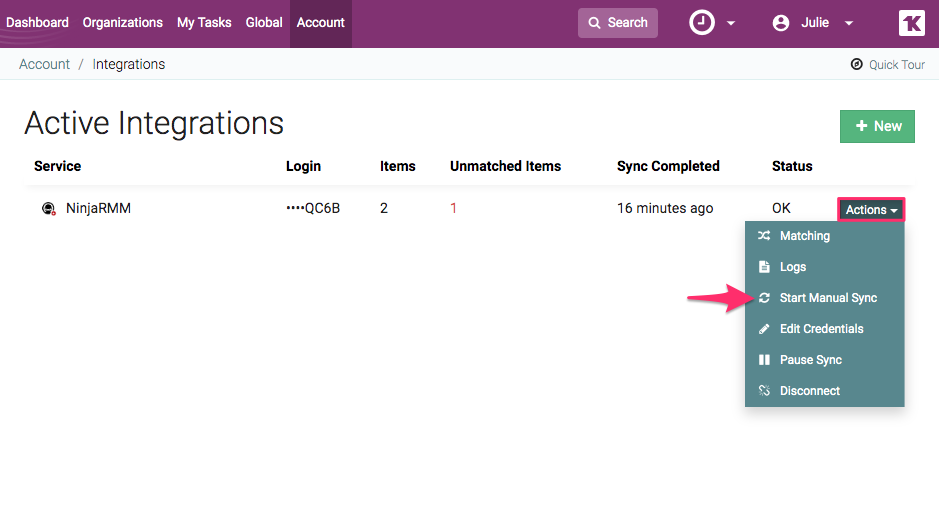Screen dimensions: 939x524
Task: Click the Search field in header
Action: tap(618, 22)
